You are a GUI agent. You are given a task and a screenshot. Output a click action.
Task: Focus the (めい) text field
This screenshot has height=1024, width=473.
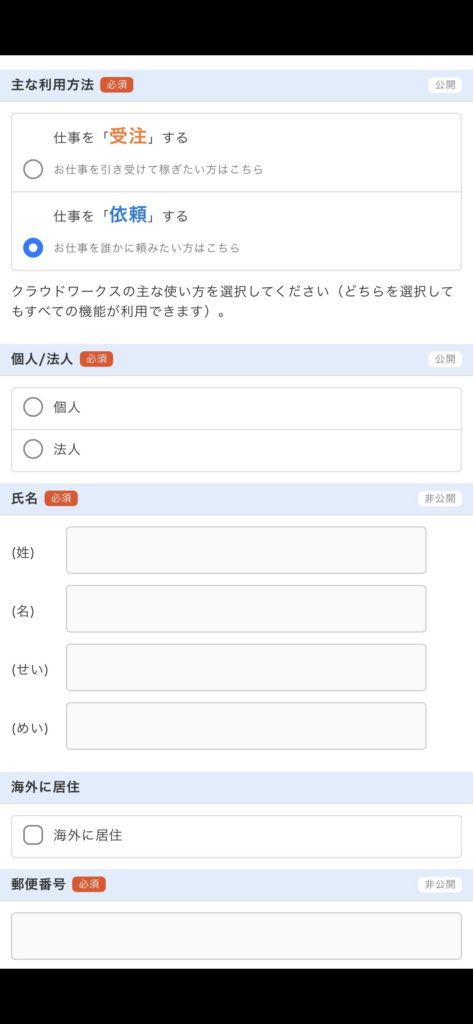[x=246, y=726]
